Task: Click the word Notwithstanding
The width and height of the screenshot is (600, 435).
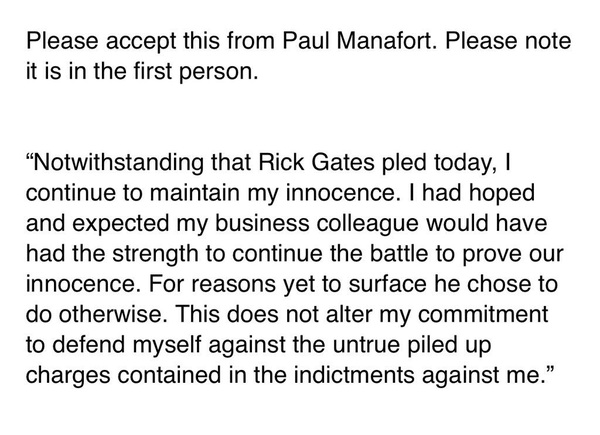Action: [x=107, y=161]
